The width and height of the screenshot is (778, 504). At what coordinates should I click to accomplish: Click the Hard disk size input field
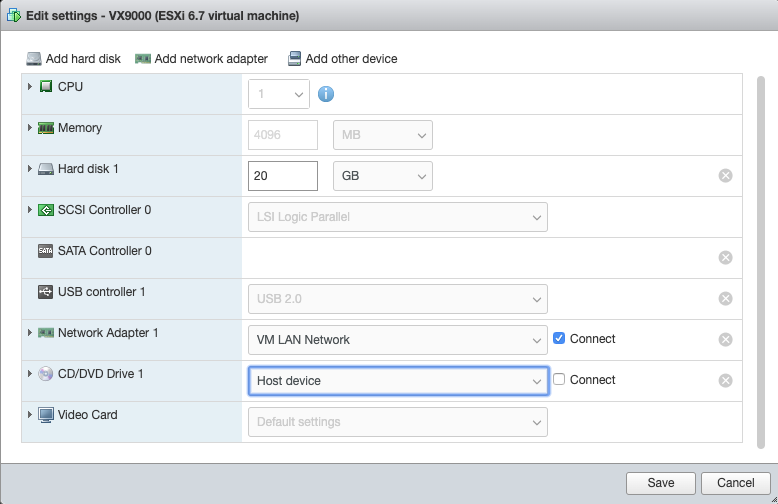click(282, 176)
